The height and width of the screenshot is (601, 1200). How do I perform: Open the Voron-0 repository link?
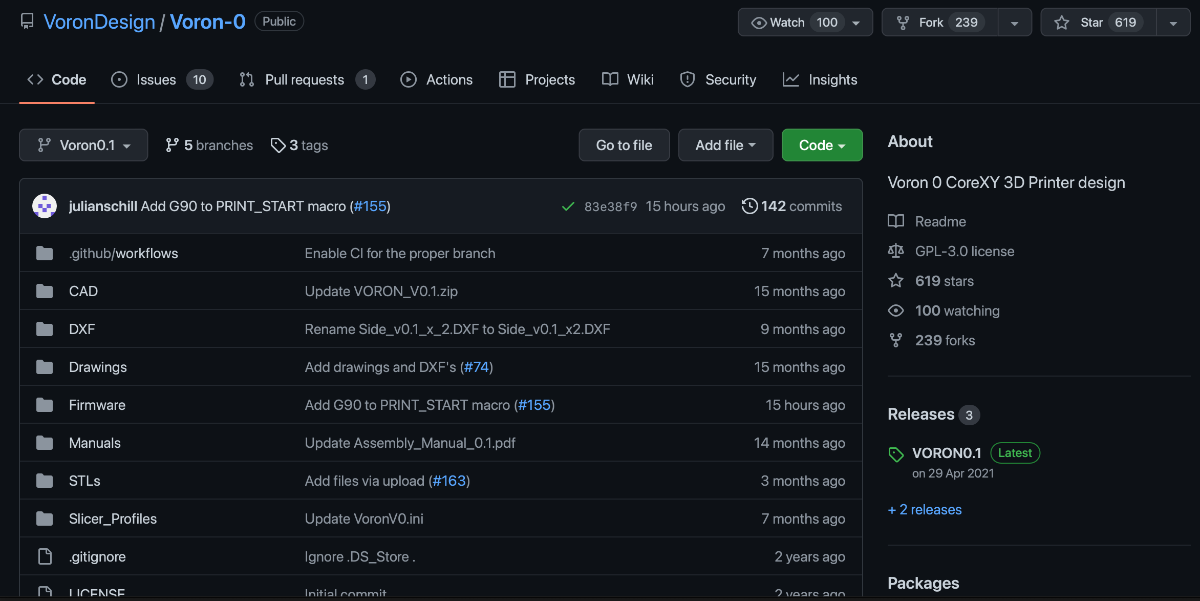[207, 21]
